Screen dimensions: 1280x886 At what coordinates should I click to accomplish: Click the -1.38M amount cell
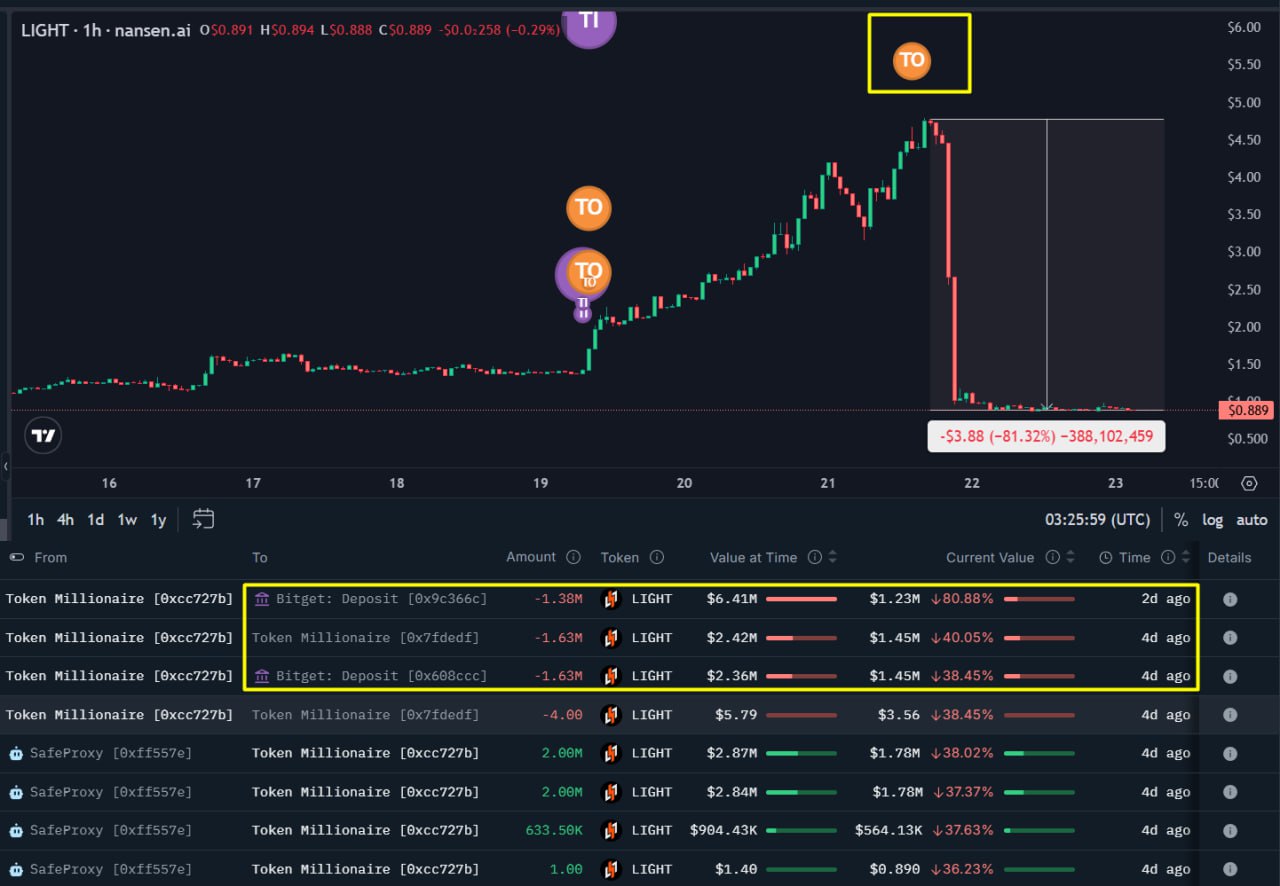coord(557,599)
